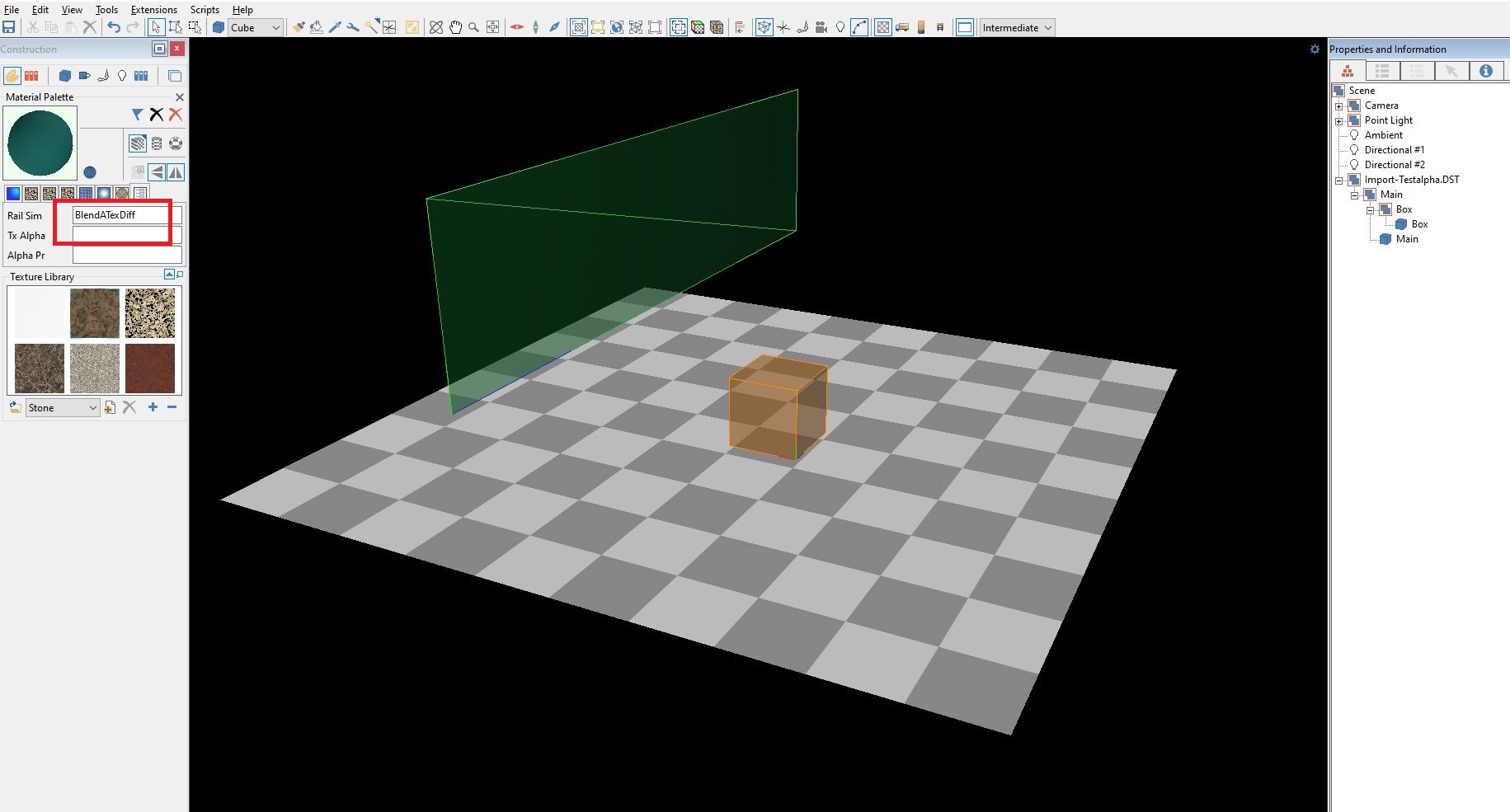Close the Material Palette section
The height and width of the screenshot is (812, 1510).
tap(180, 97)
